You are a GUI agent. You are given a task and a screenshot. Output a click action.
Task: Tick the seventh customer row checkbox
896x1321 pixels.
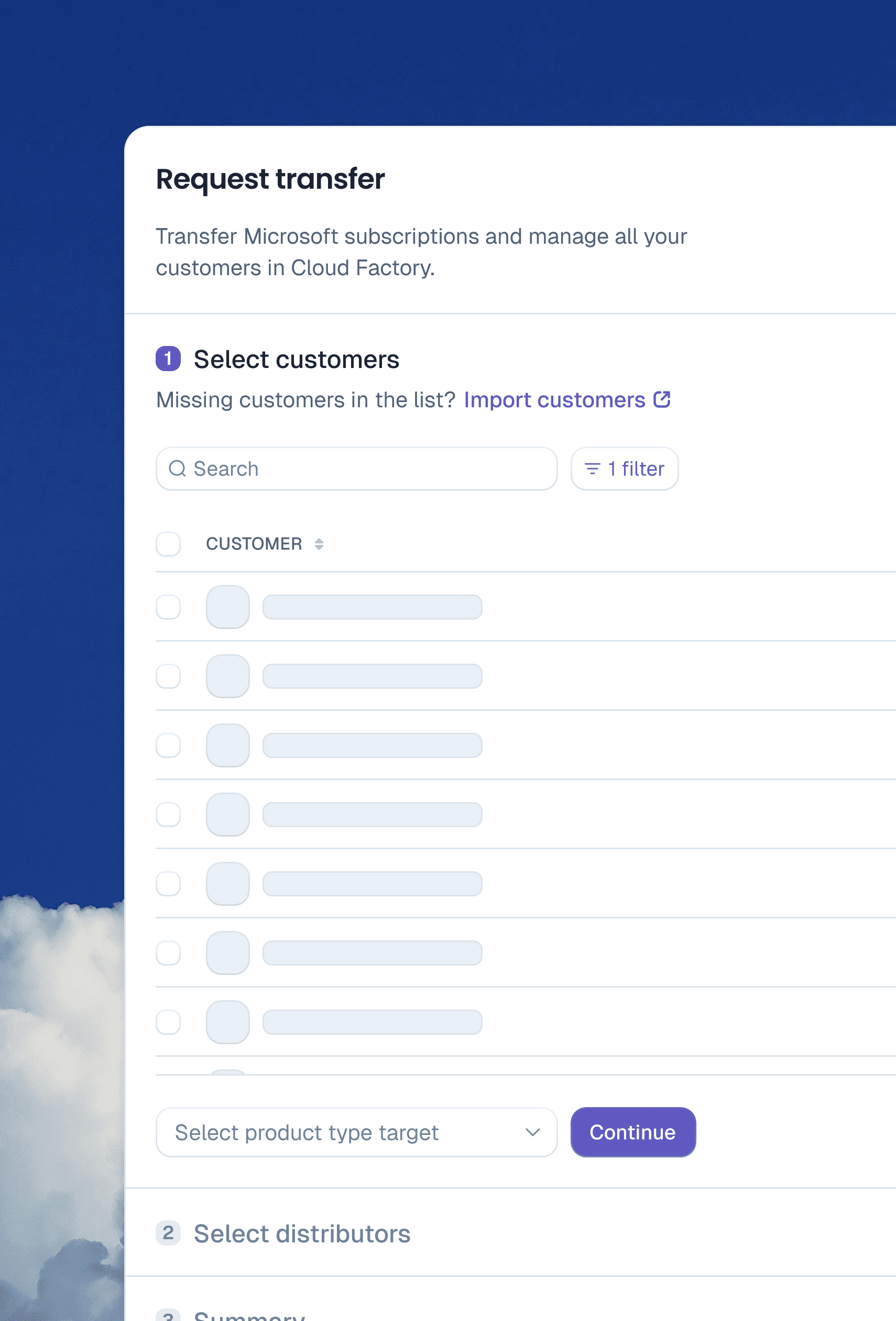(168, 1023)
